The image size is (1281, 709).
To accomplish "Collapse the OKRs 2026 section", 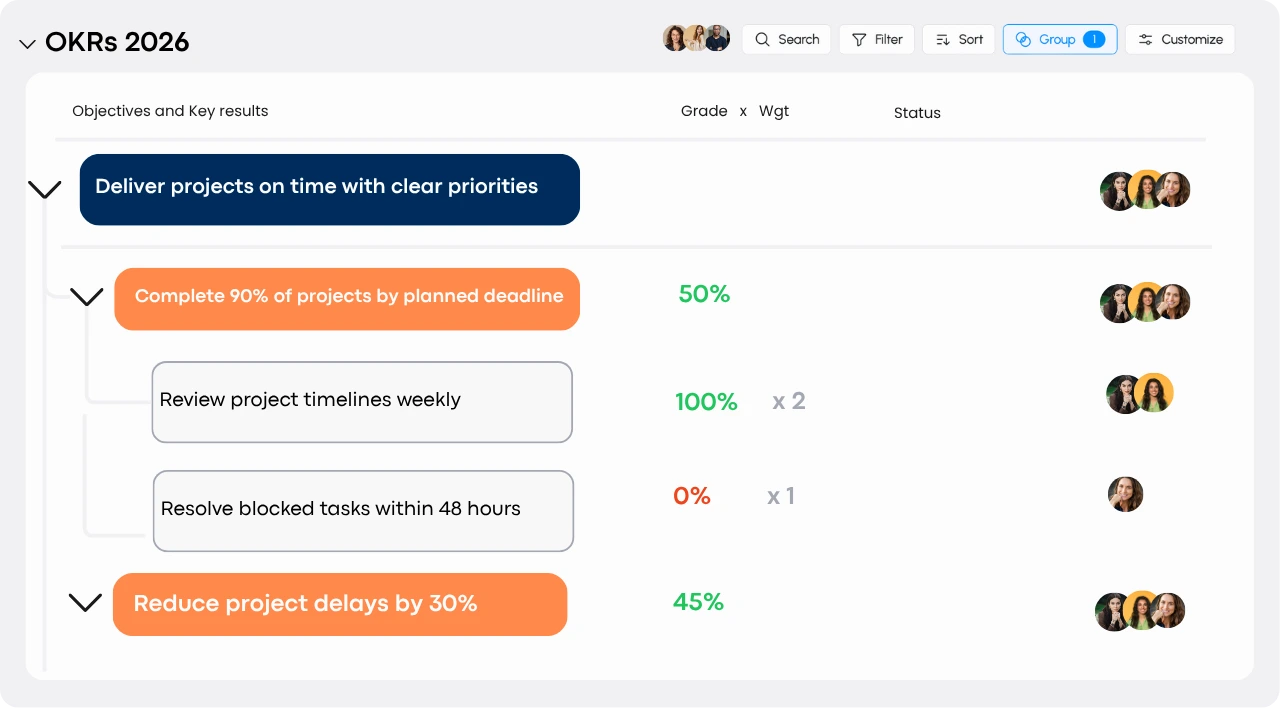I will [28, 44].
